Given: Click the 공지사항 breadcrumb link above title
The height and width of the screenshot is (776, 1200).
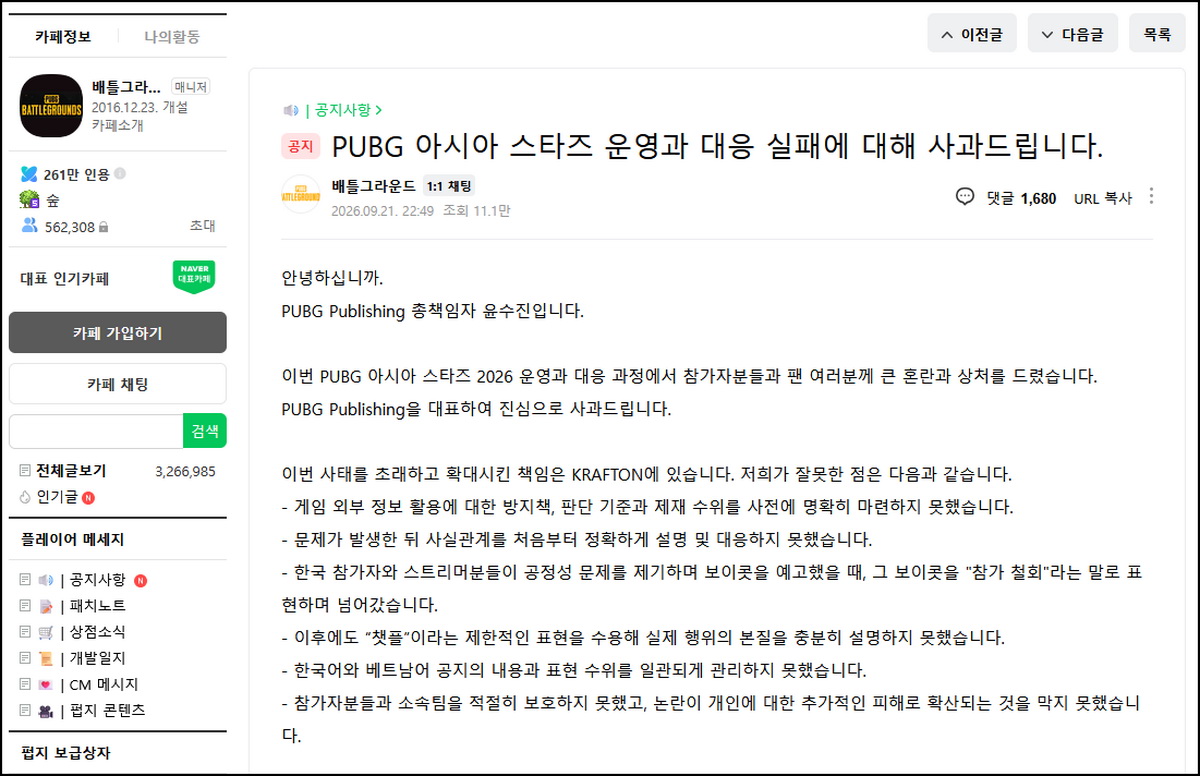Looking at the screenshot, I should [349, 110].
